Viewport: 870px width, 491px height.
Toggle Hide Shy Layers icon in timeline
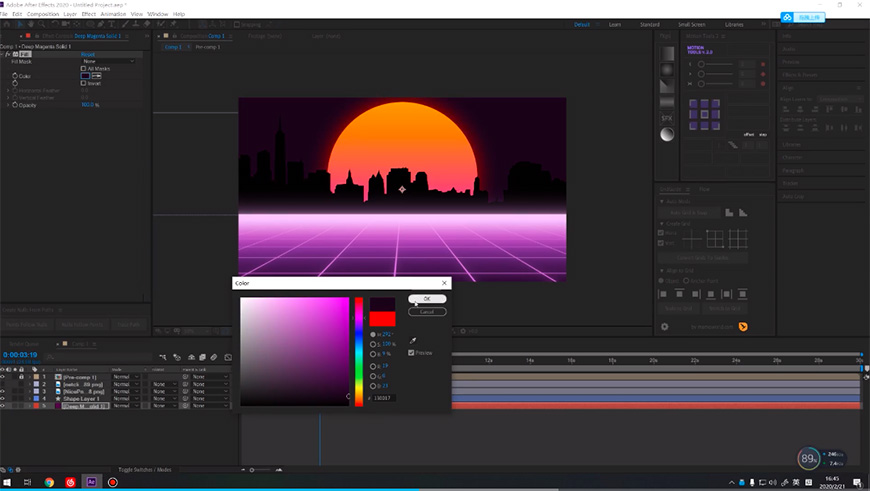pos(191,357)
